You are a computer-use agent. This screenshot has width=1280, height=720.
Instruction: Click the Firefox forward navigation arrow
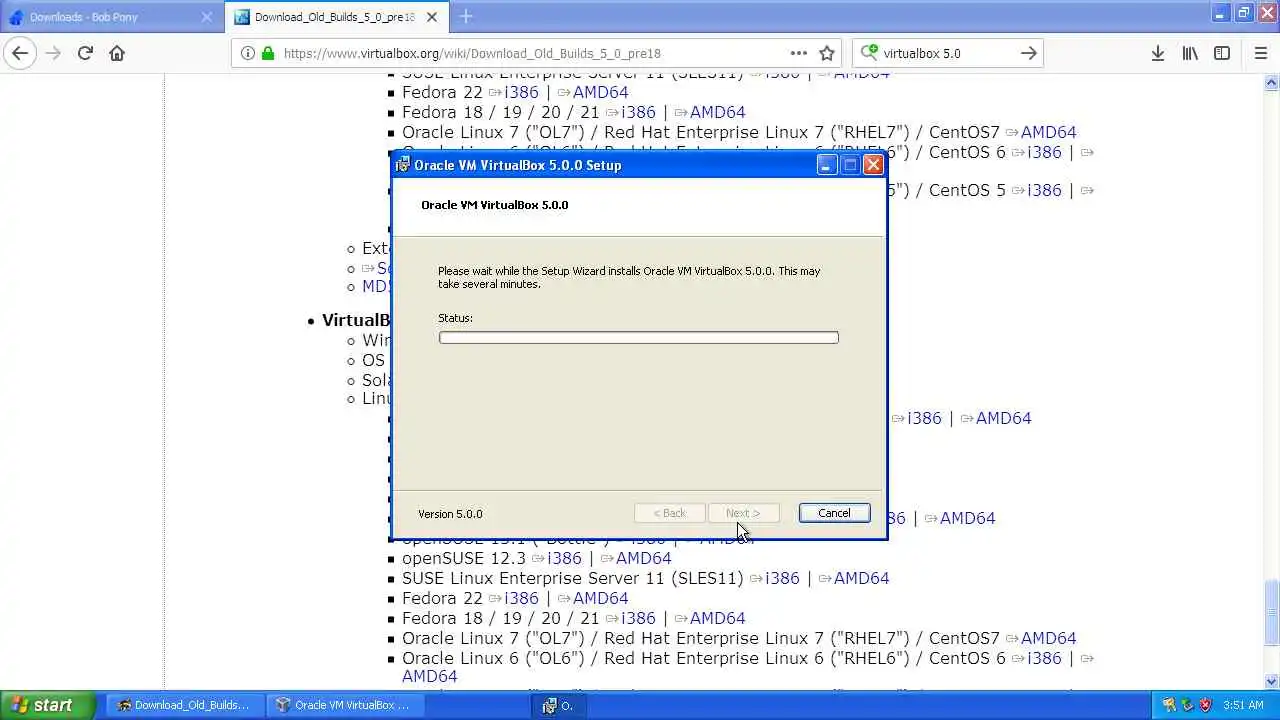(x=53, y=53)
